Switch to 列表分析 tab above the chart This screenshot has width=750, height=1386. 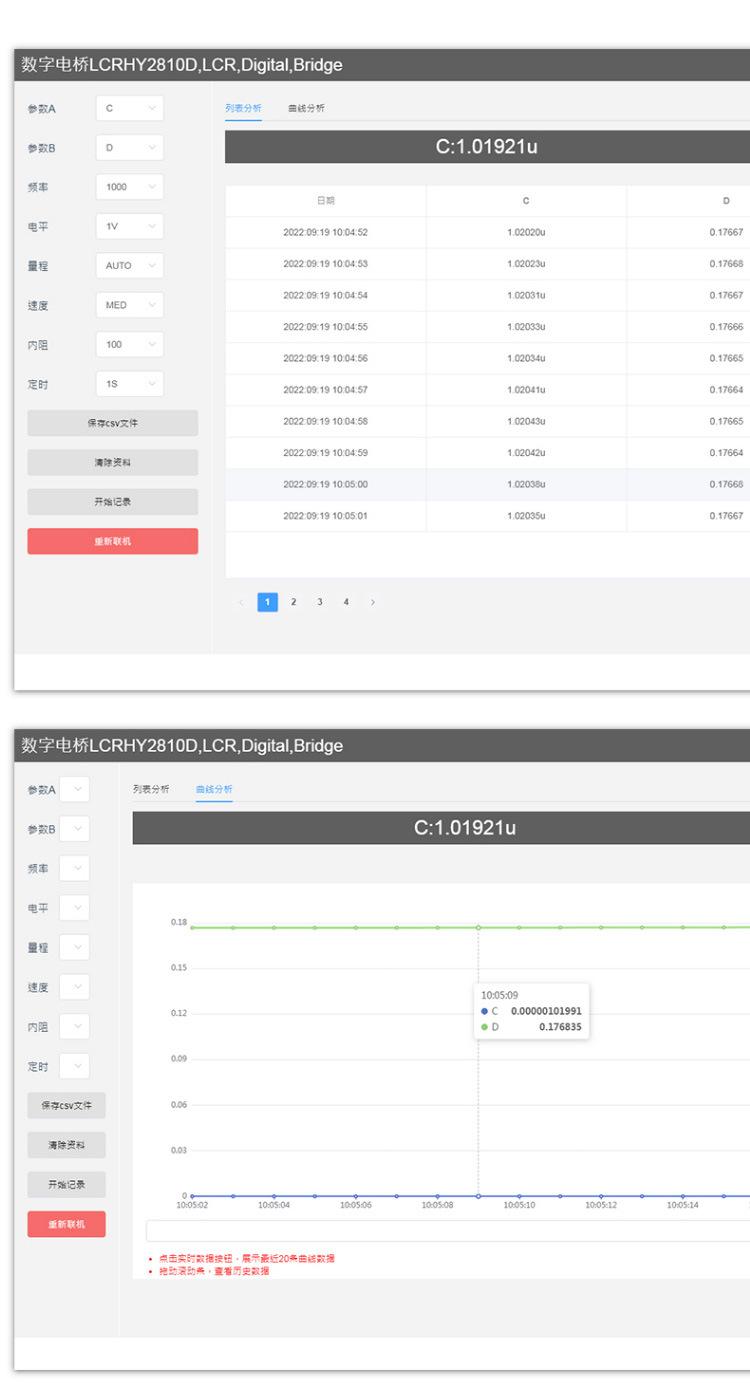click(x=151, y=789)
